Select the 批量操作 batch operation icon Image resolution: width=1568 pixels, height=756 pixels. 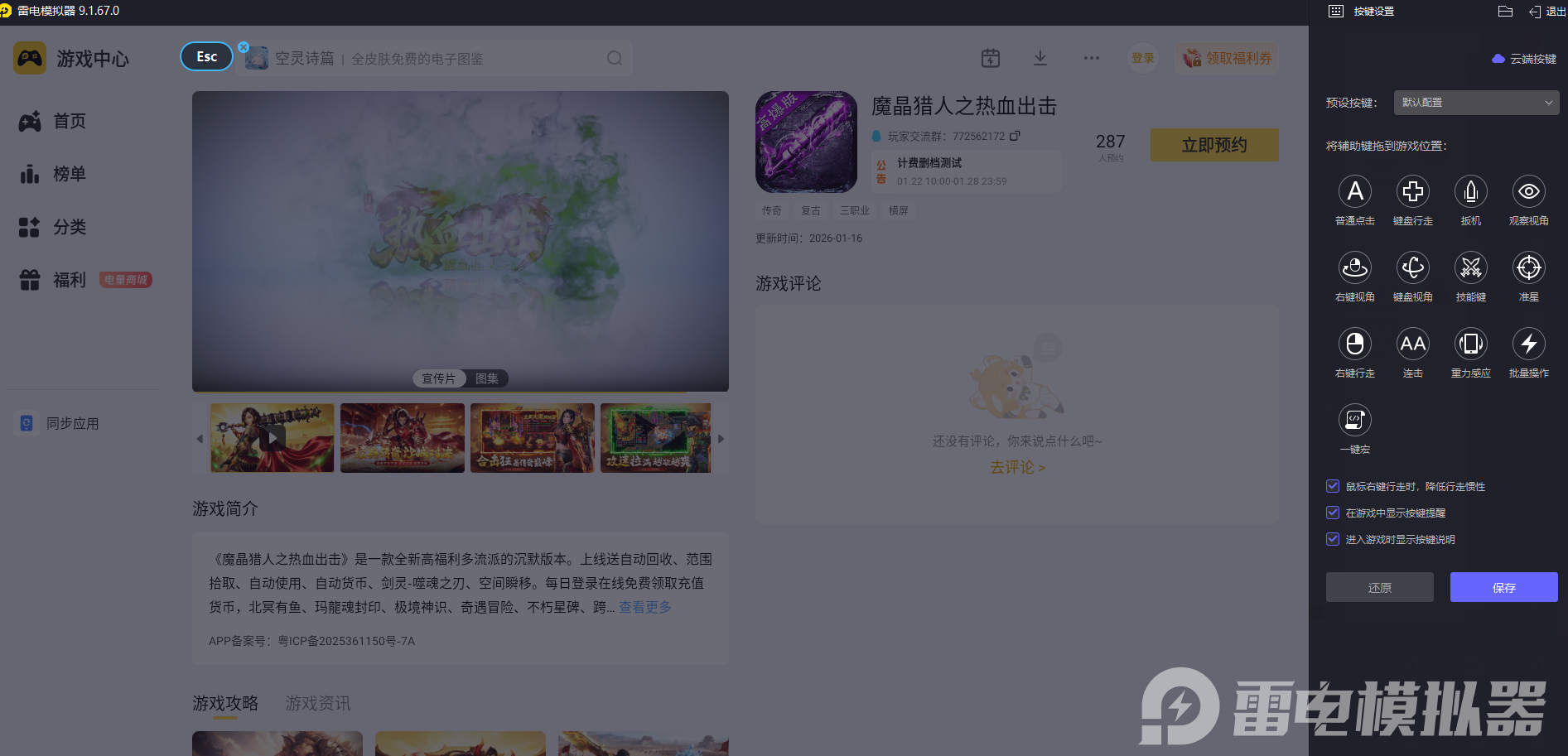click(x=1529, y=344)
